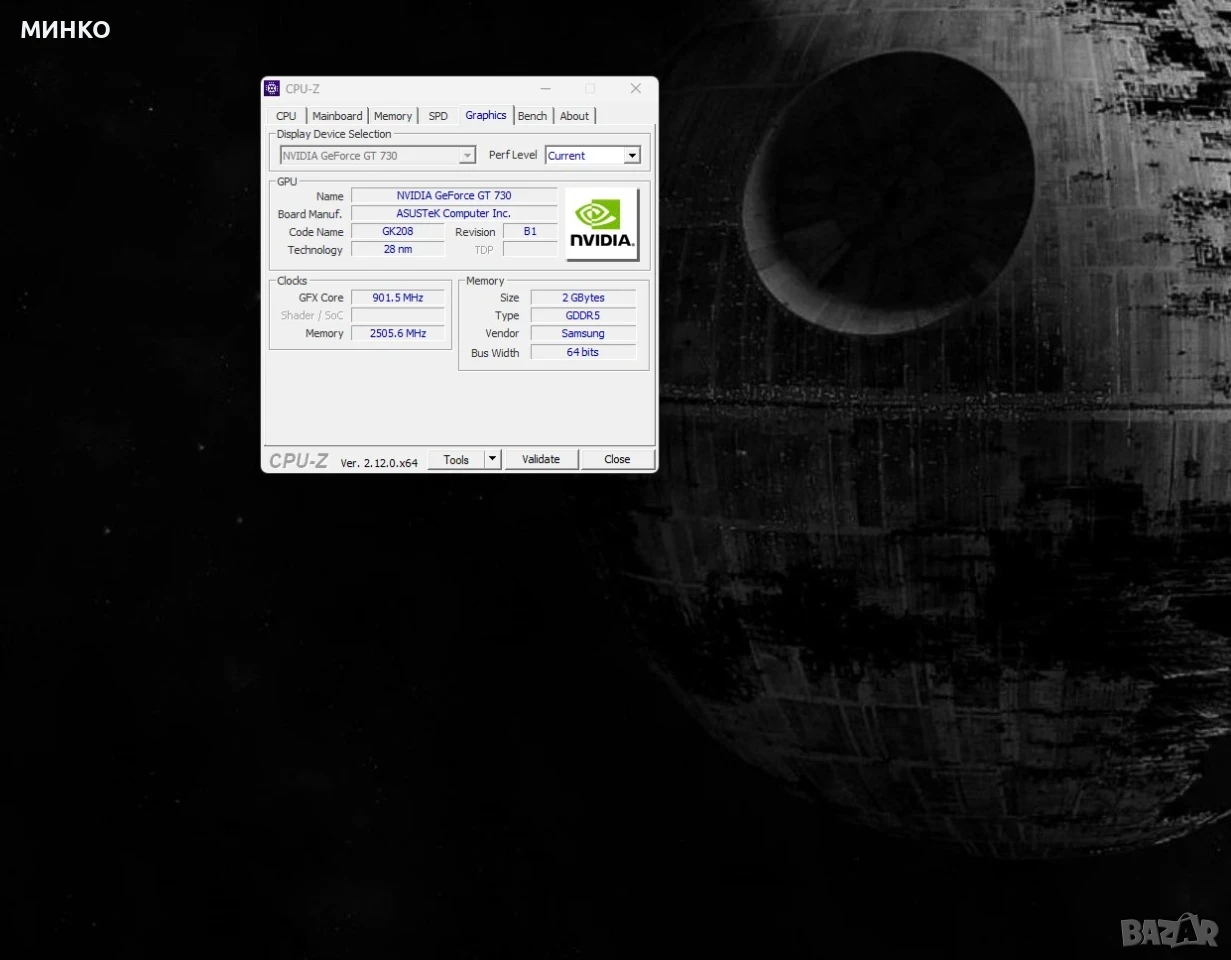This screenshot has width=1231, height=960.
Task: Click the Samsung vendor value
Action: click(x=583, y=334)
